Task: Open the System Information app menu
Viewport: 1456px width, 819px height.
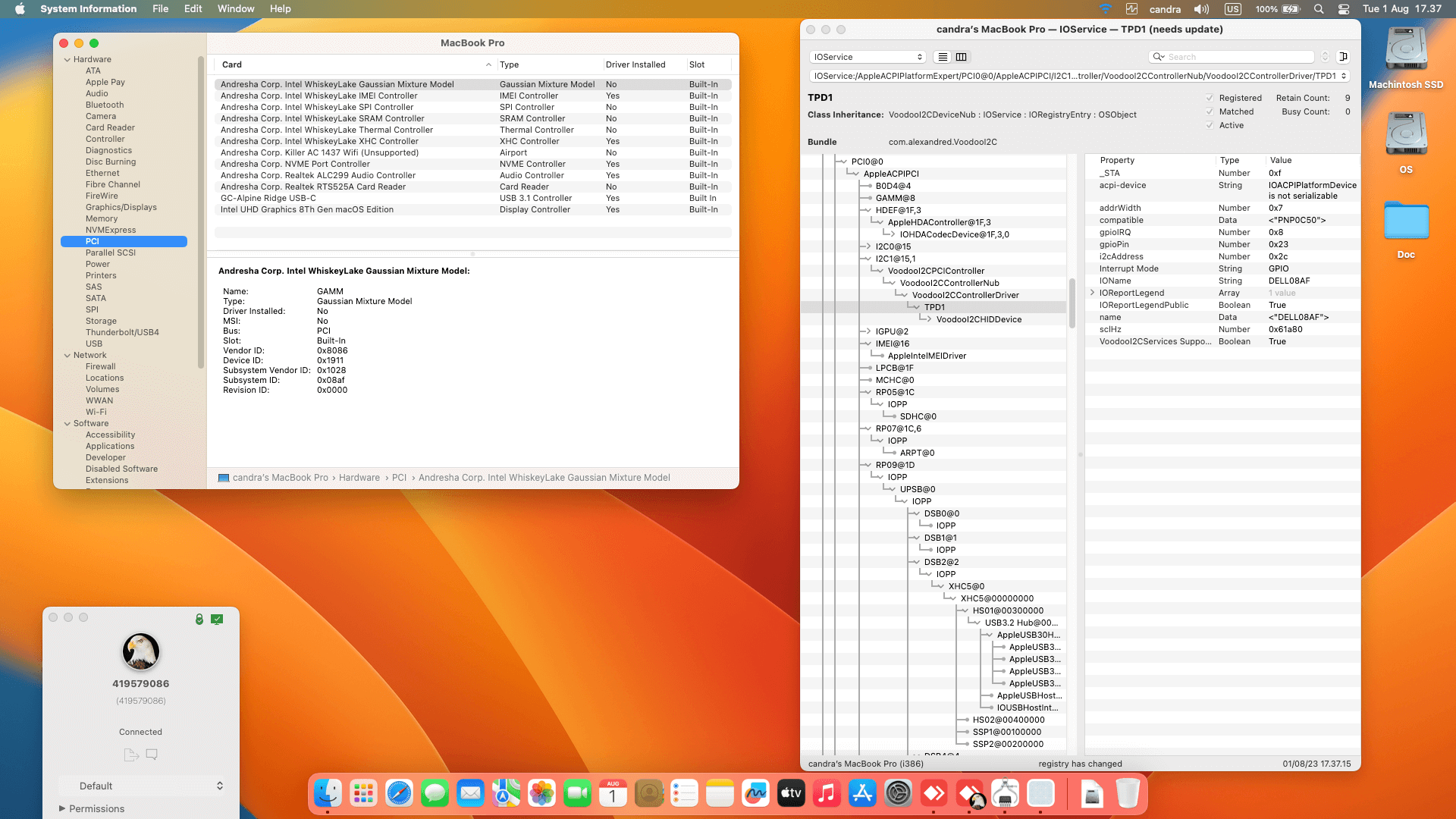Action: pyautogui.click(x=88, y=9)
